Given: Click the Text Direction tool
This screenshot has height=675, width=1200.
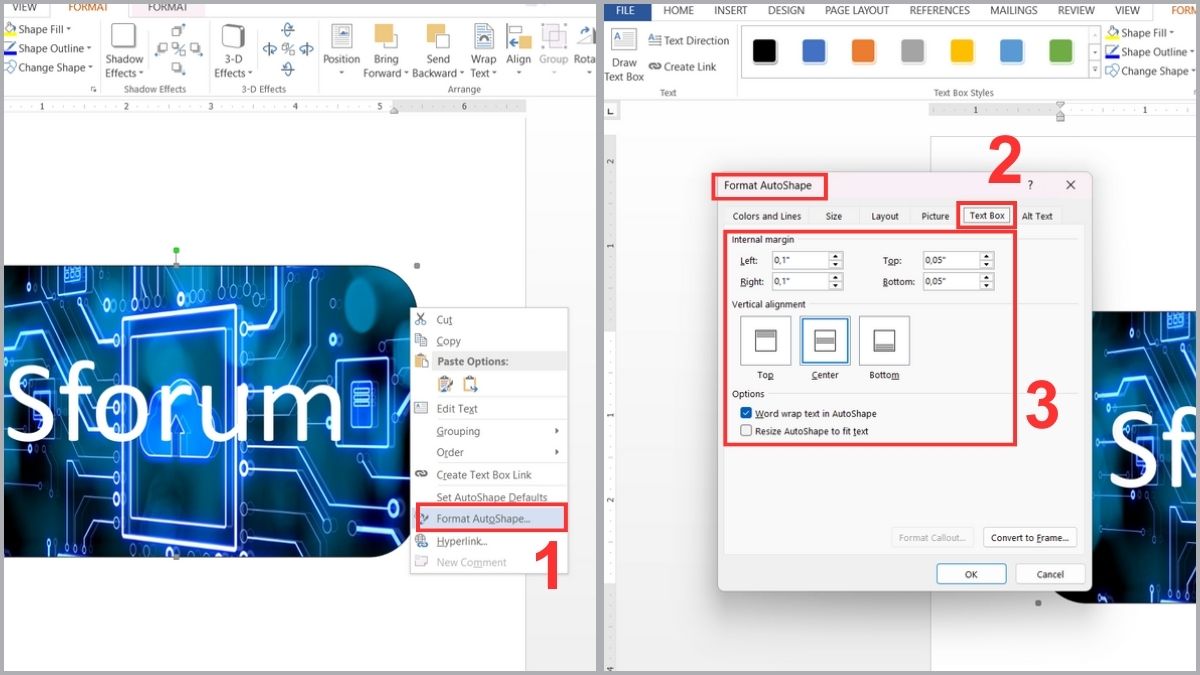Looking at the screenshot, I should point(688,41).
